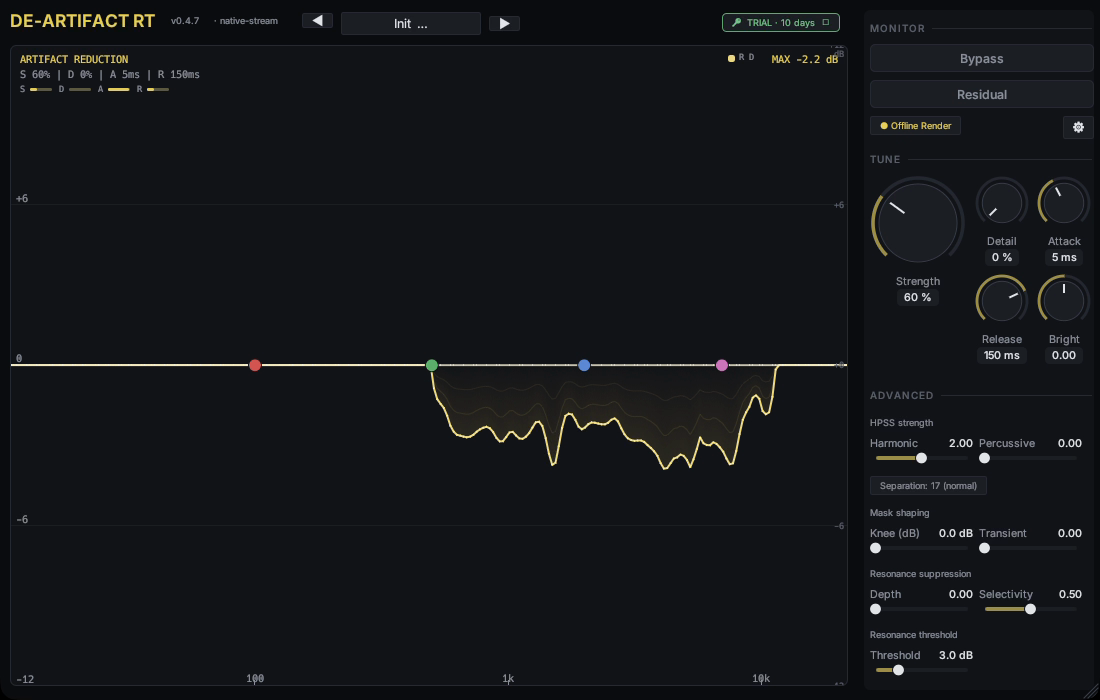Select the blue EQ node on the curve
The height and width of the screenshot is (700, 1100).
[584, 365]
